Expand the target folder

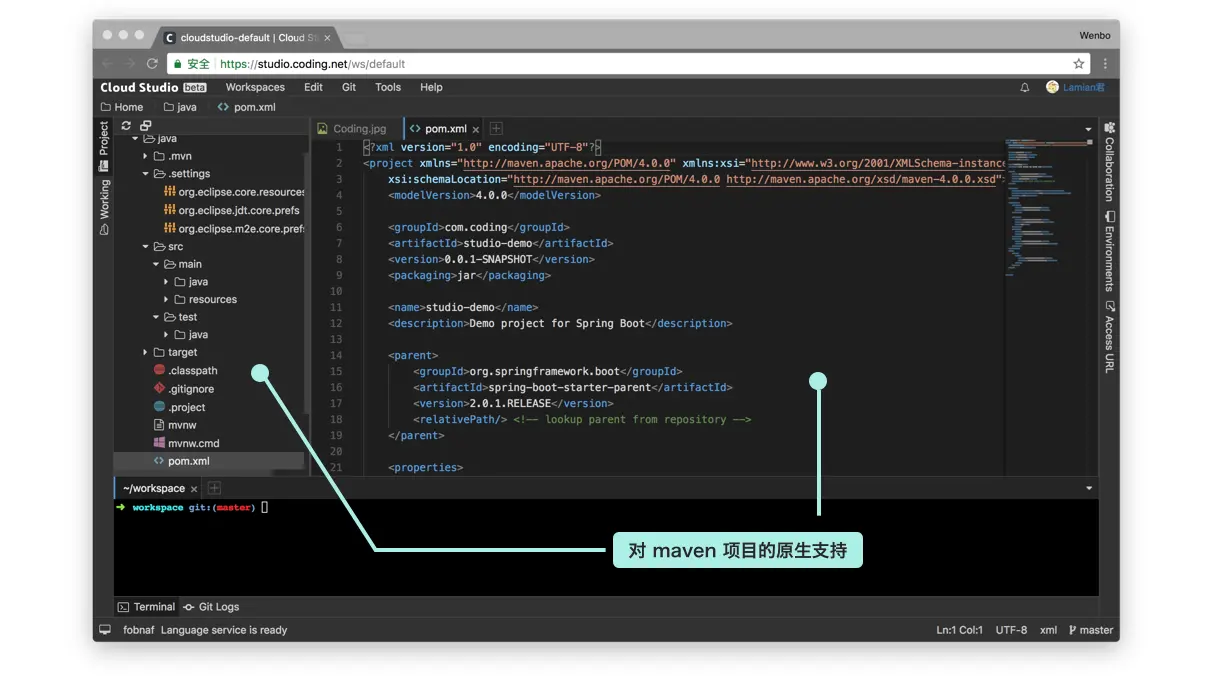tap(145, 352)
